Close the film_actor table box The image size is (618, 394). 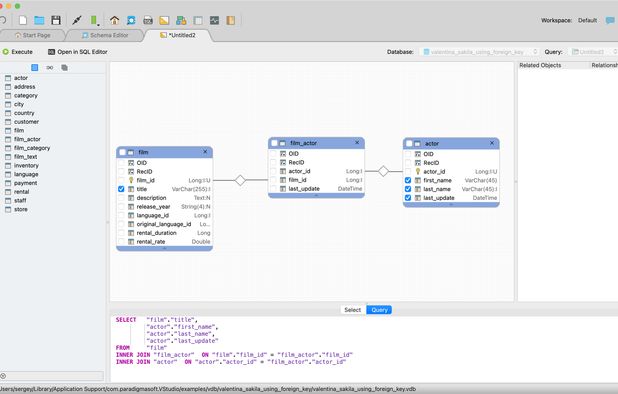357,143
